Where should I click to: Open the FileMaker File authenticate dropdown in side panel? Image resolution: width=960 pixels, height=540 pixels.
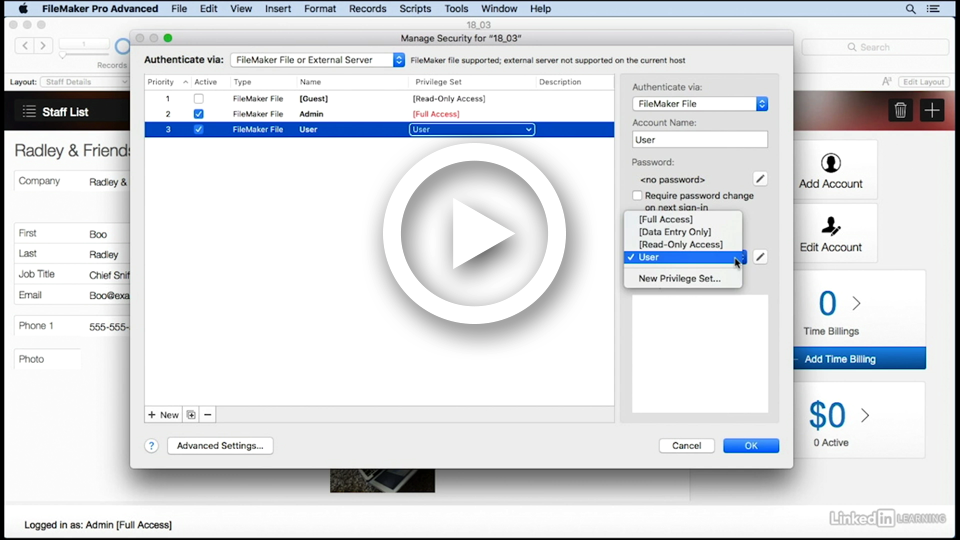click(x=700, y=104)
